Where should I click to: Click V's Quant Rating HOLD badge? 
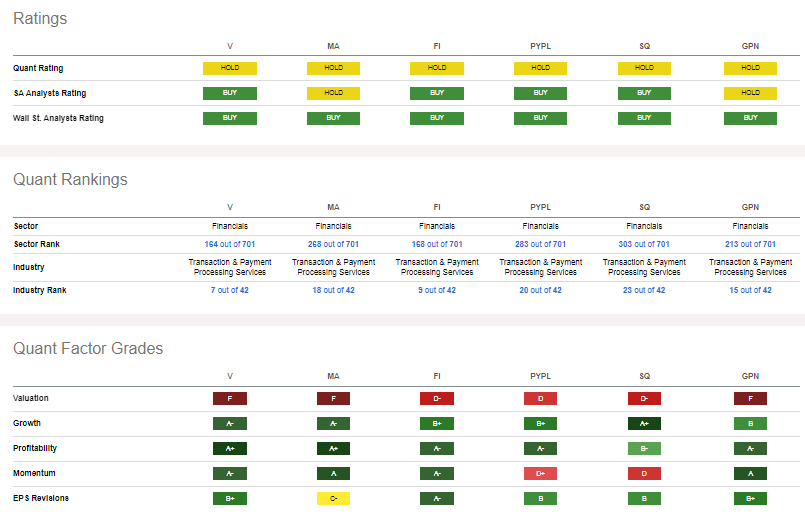point(229,68)
